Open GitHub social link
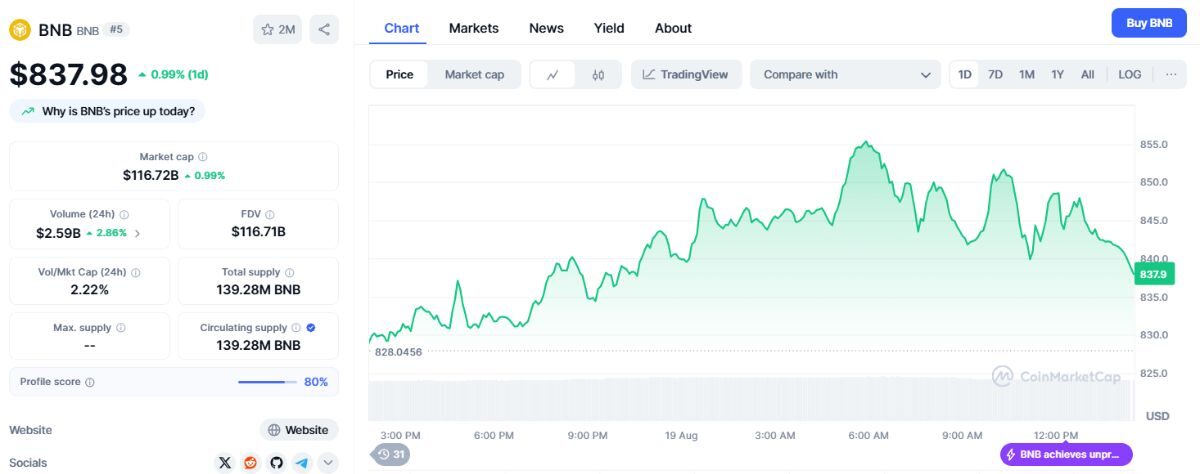 click(x=276, y=463)
